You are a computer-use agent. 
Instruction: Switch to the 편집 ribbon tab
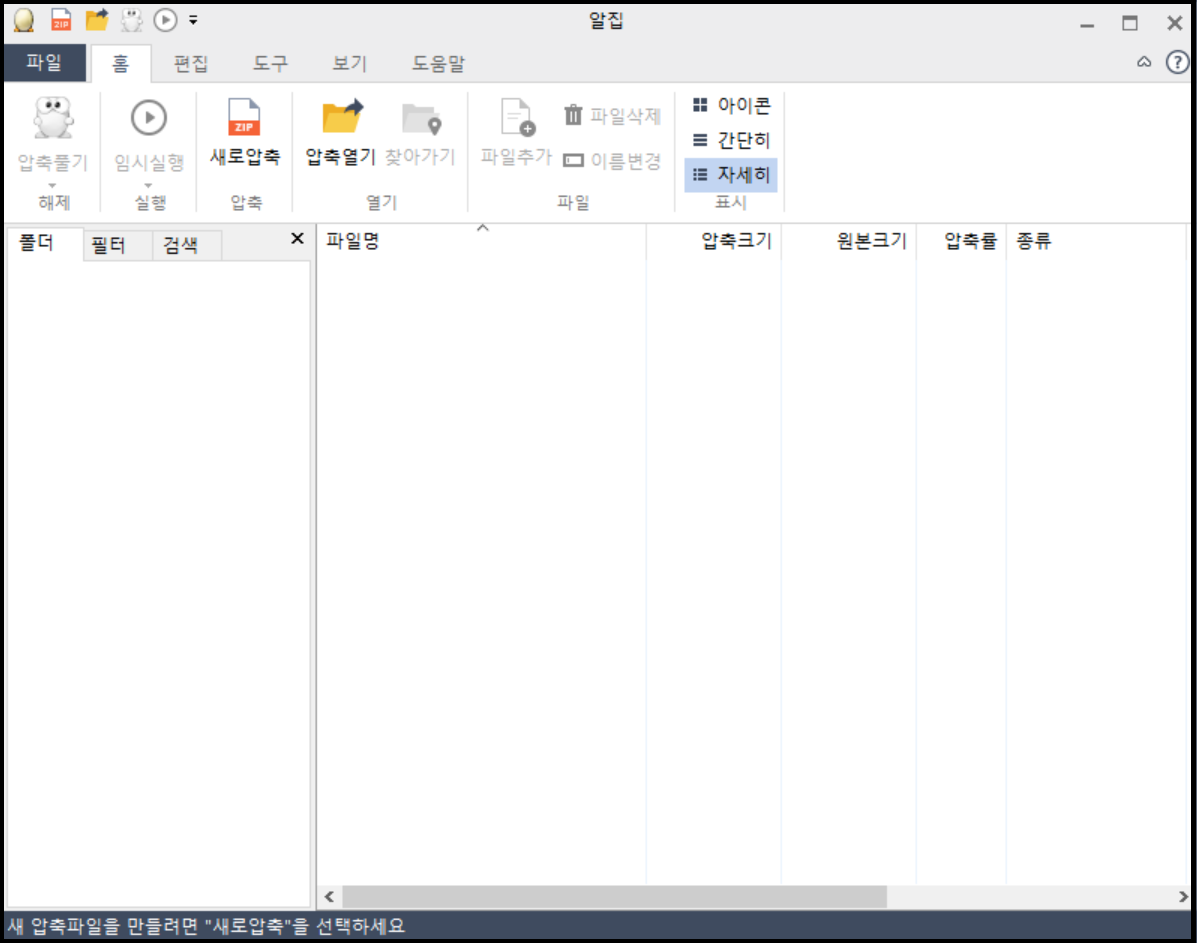[191, 63]
